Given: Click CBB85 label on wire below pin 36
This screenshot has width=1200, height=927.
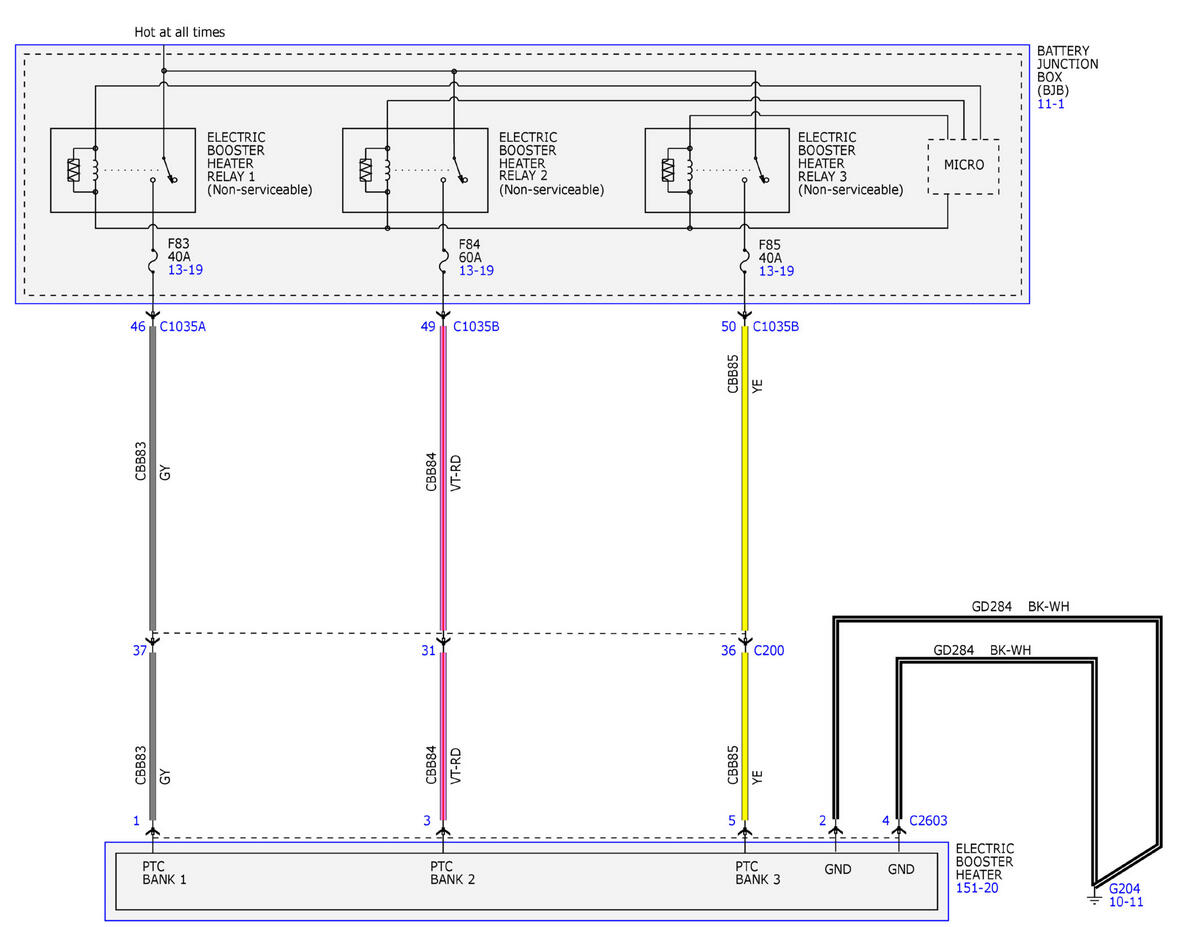Looking at the screenshot, I should [x=732, y=765].
